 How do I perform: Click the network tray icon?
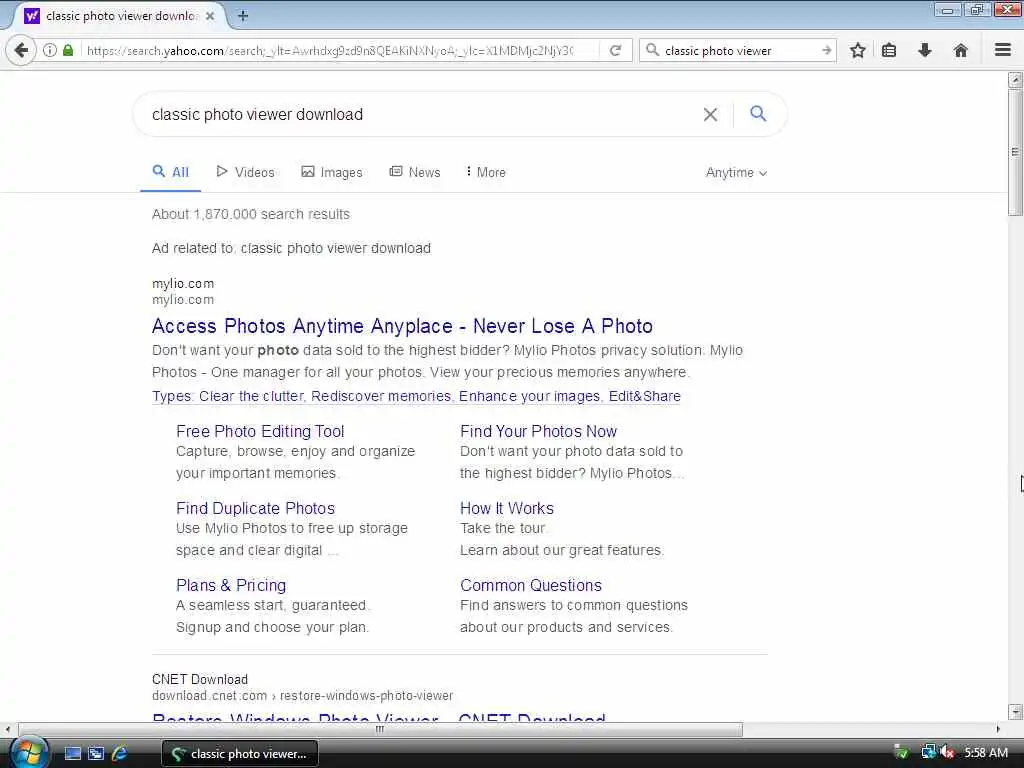point(928,752)
